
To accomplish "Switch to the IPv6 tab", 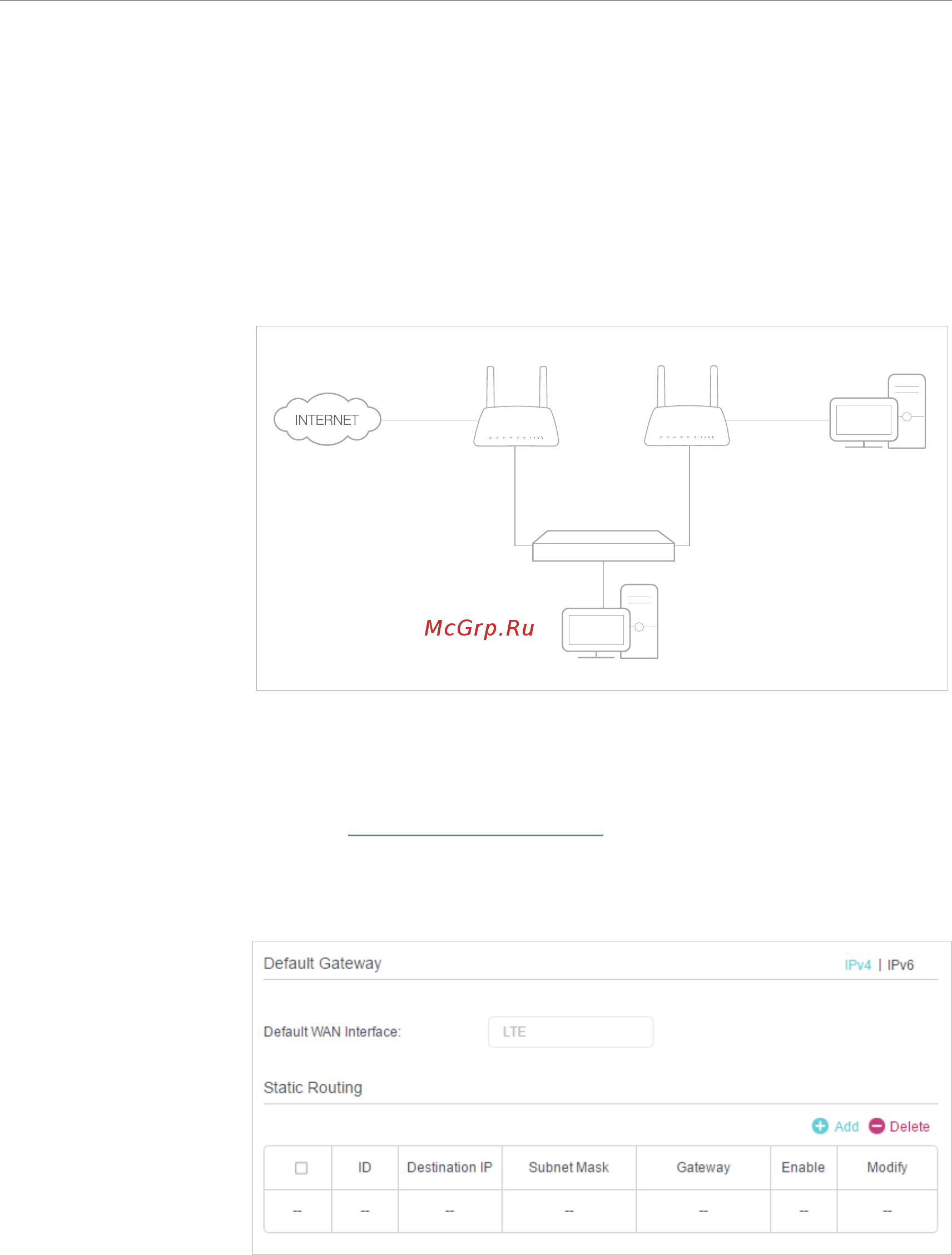I will click(x=900, y=965).
